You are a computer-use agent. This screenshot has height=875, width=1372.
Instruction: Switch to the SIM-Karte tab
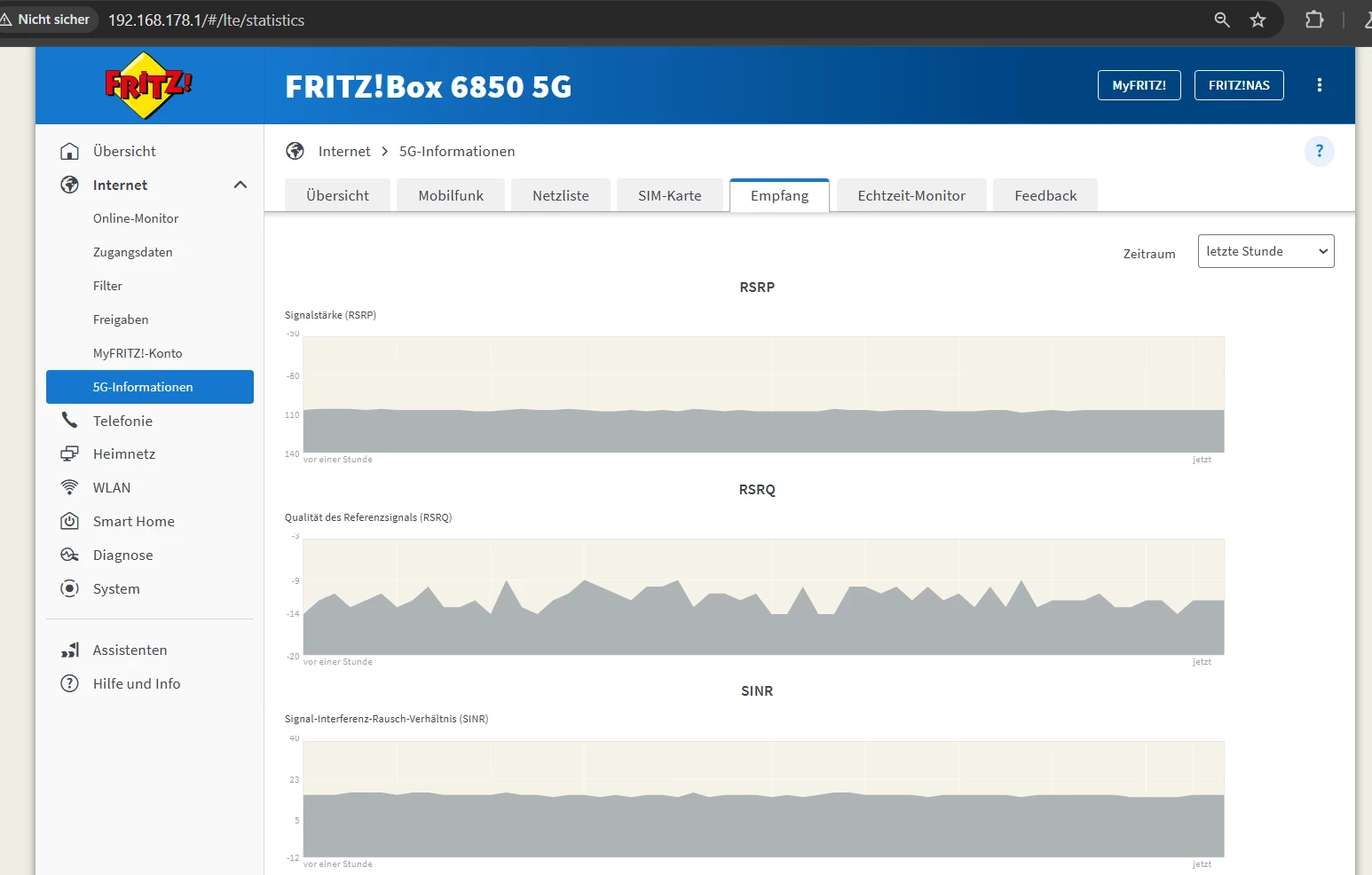(670, 195)
